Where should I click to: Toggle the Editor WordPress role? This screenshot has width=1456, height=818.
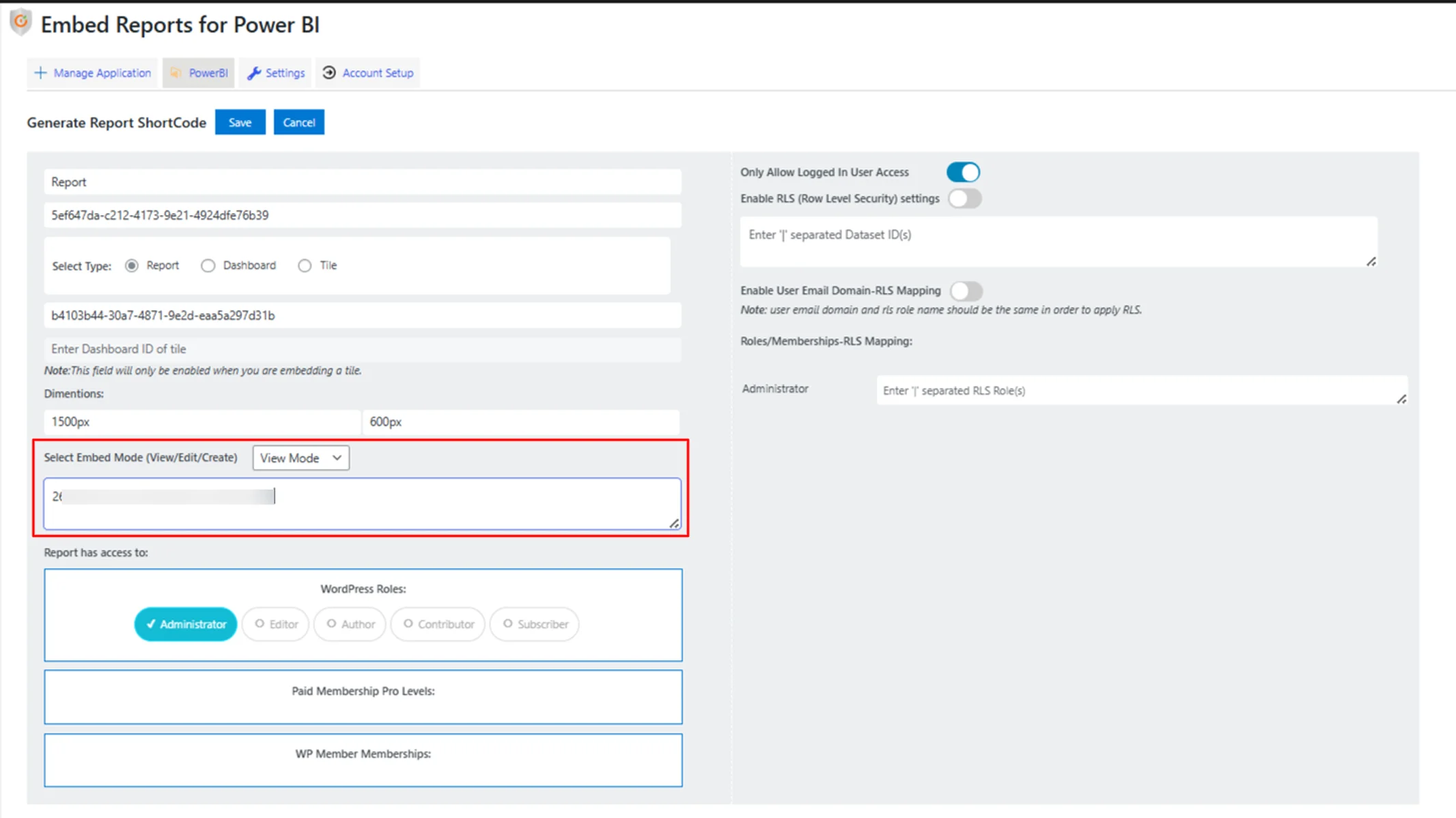click(x=276, y=624)
